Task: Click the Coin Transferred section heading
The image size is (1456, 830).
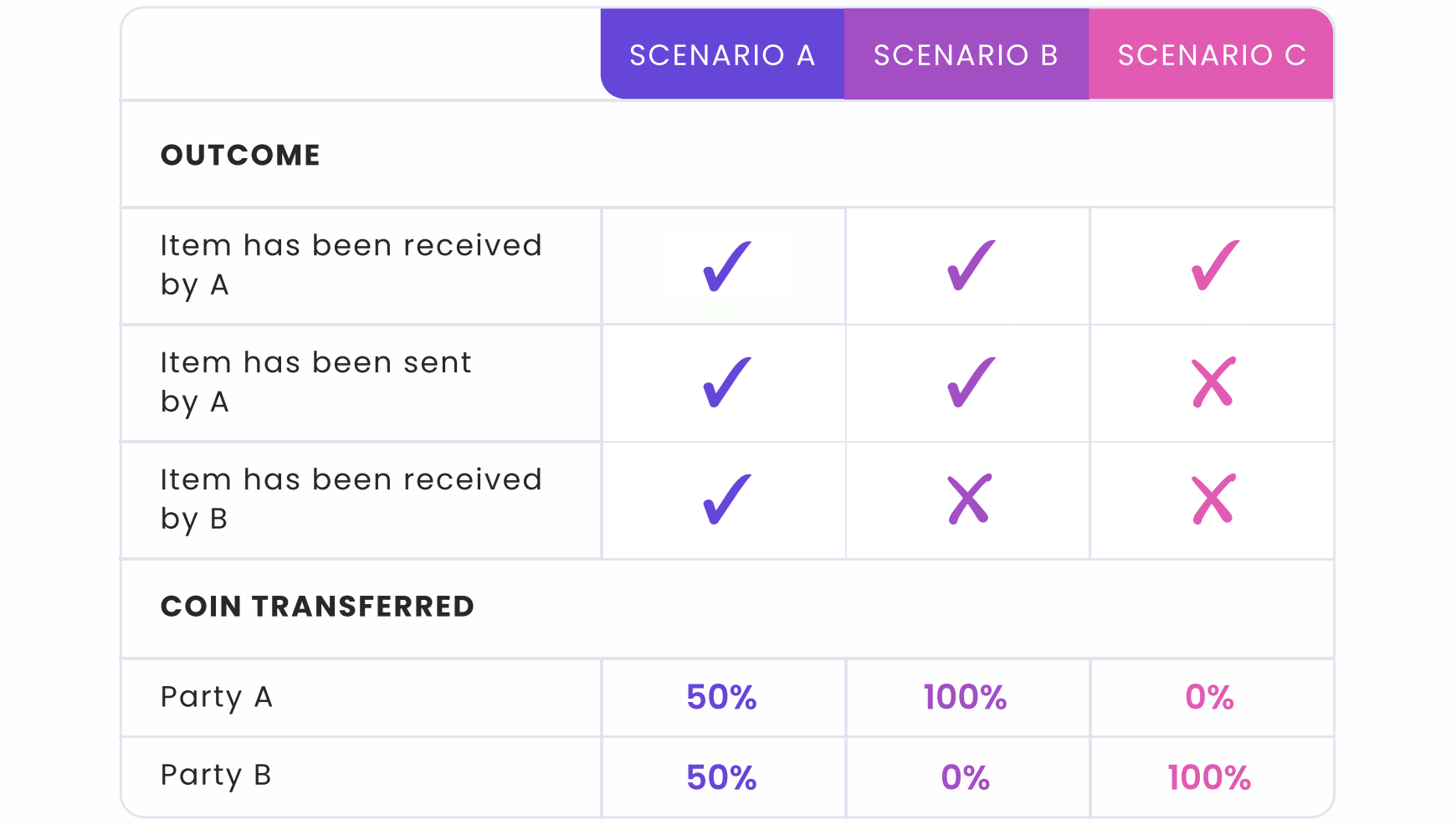Action: point(317,606)
